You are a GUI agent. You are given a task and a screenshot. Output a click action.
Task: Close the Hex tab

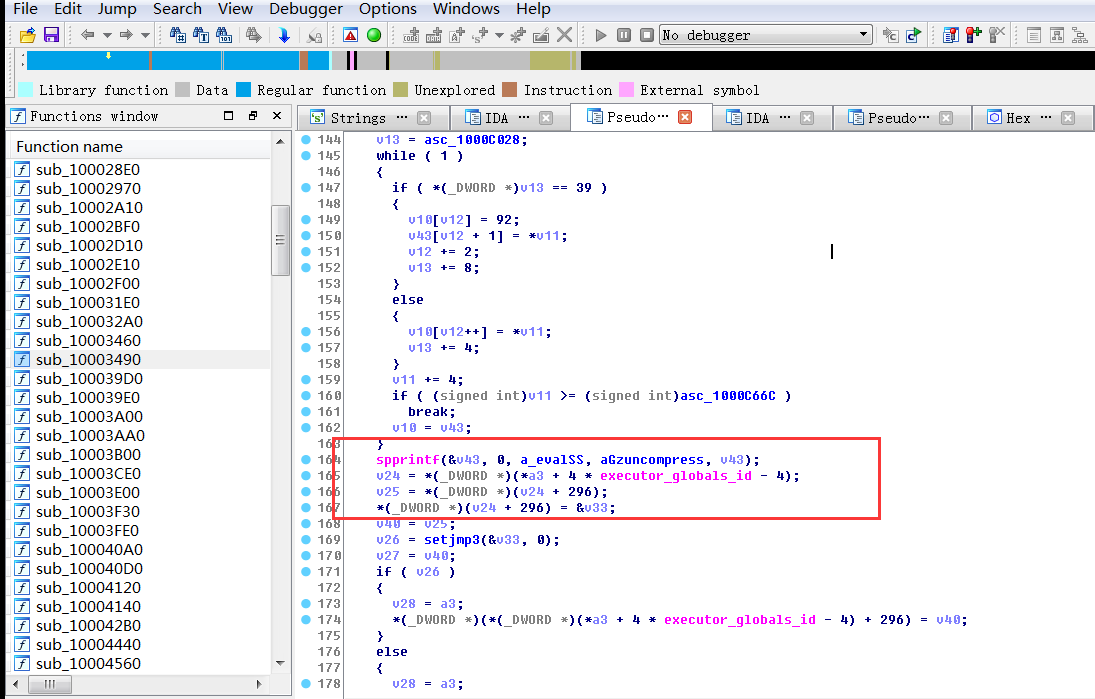1068,118
